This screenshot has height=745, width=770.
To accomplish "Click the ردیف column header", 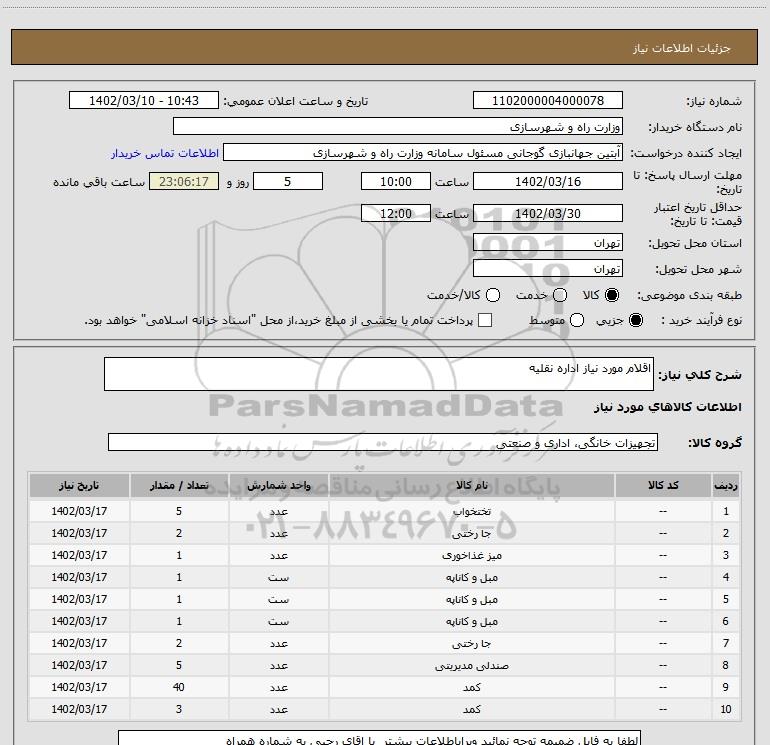I will (726, 486).
